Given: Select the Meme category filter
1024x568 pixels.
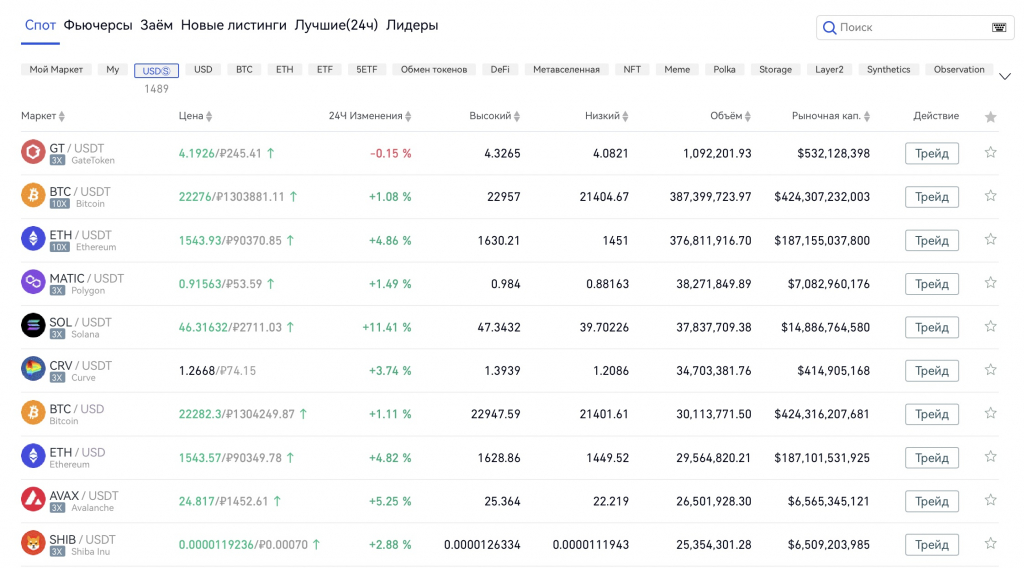Looking at the screenshot, I should click(677, 69).
